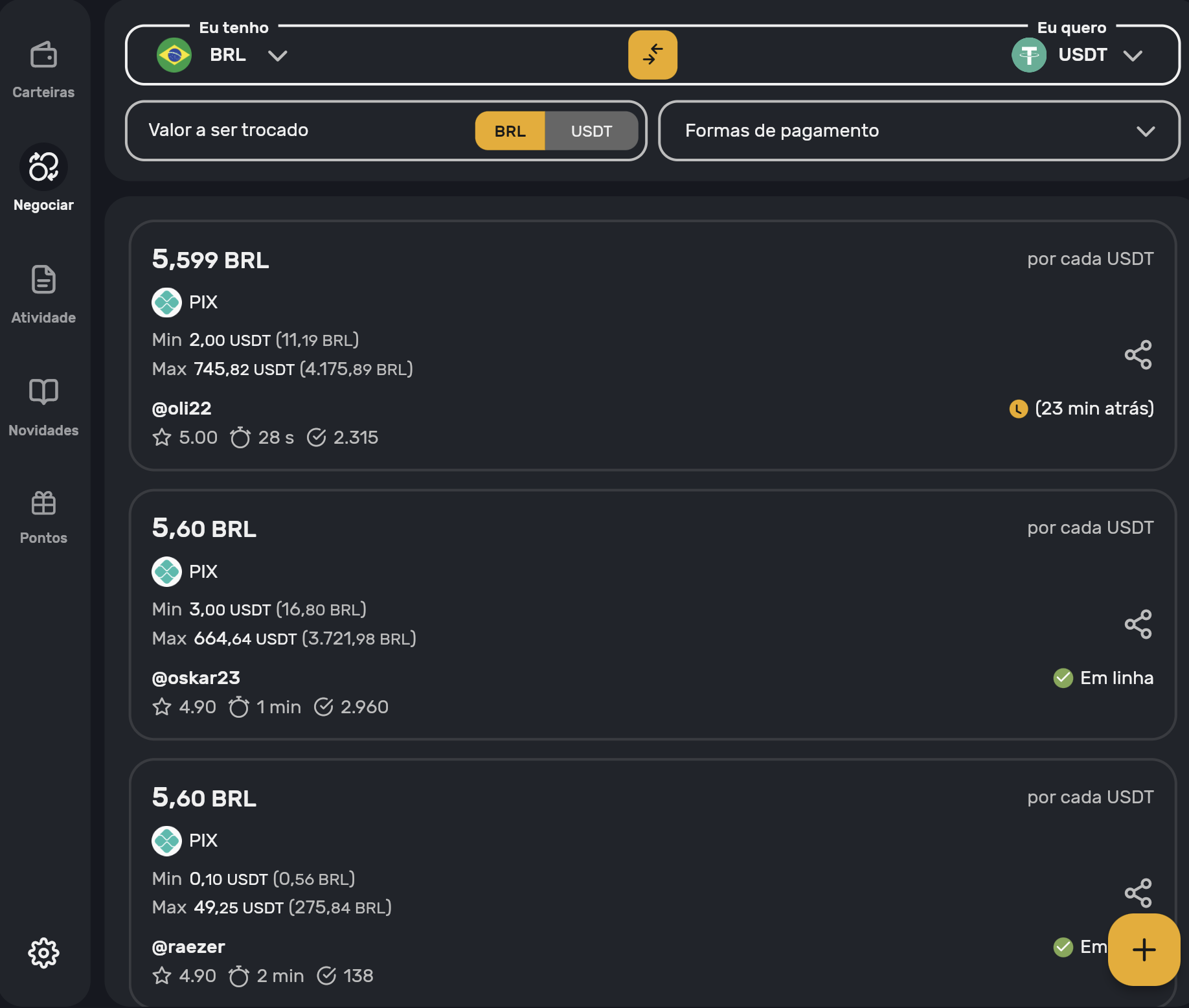Swap currencies with the yellow arrows button
Screen dimensions: 1189x1008
coord(652,55)
